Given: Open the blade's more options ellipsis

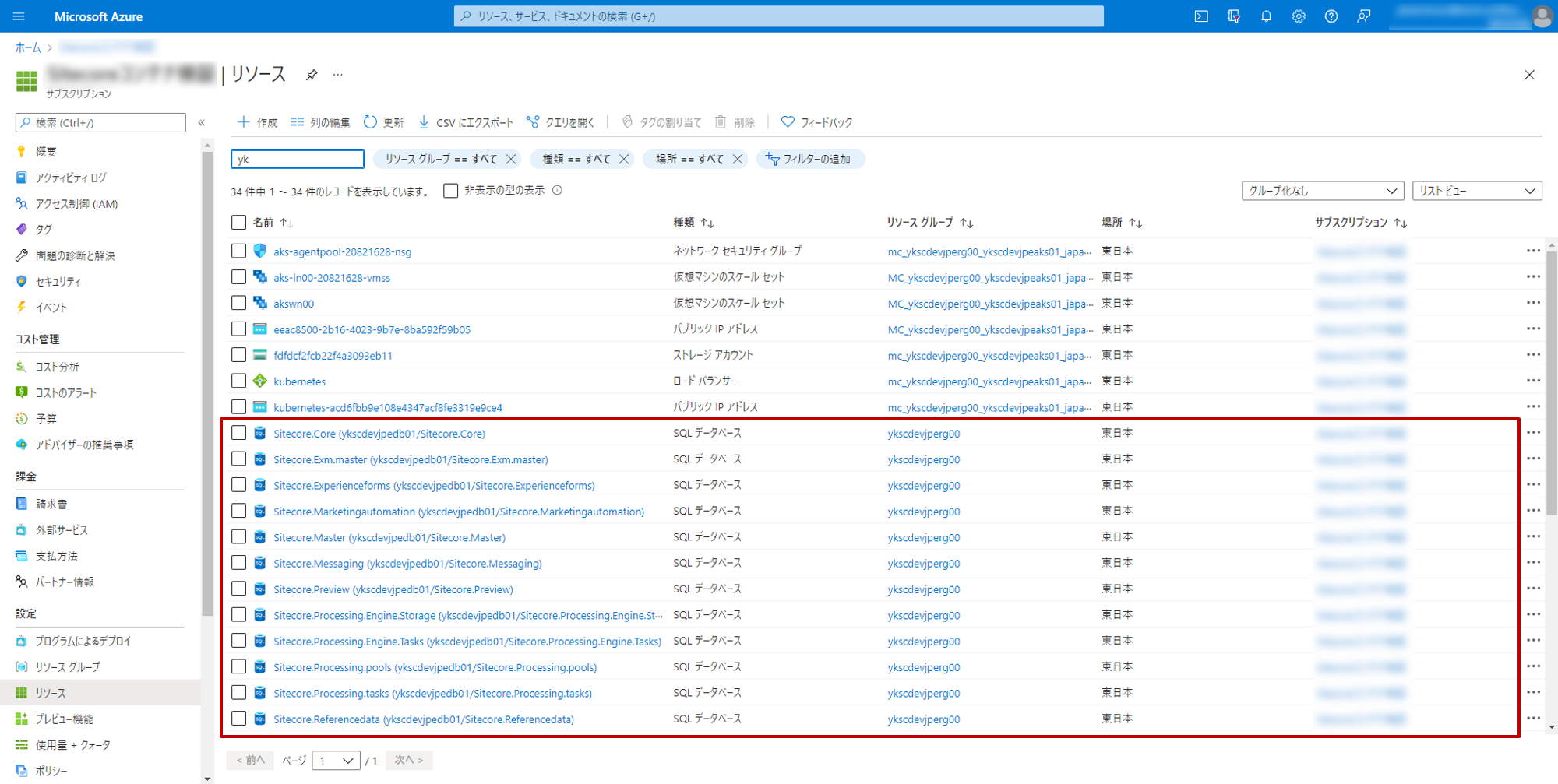Looking at the screenshot, I should pos(338,75).
